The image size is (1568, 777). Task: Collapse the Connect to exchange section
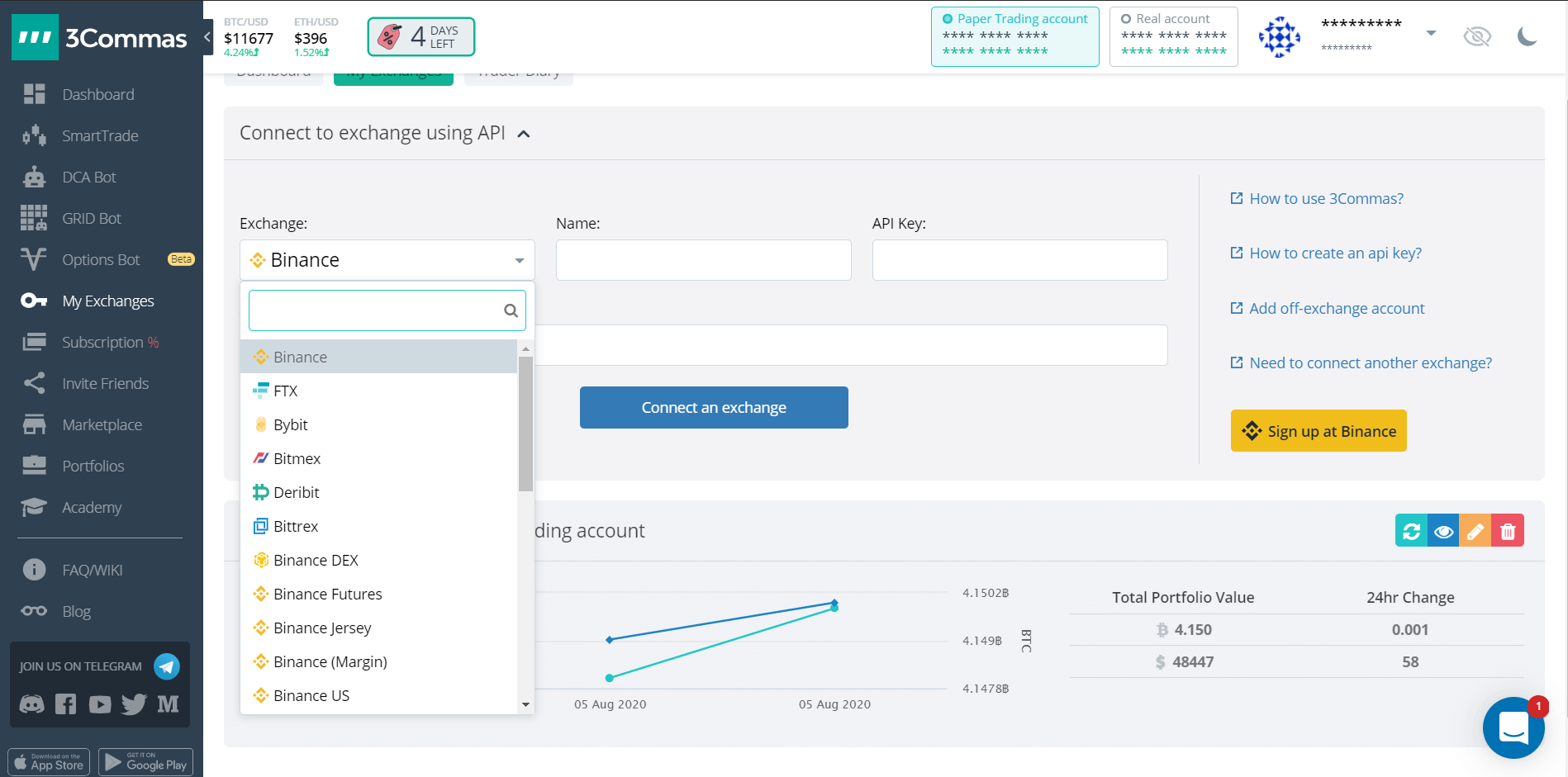click(x=524, y=134)
